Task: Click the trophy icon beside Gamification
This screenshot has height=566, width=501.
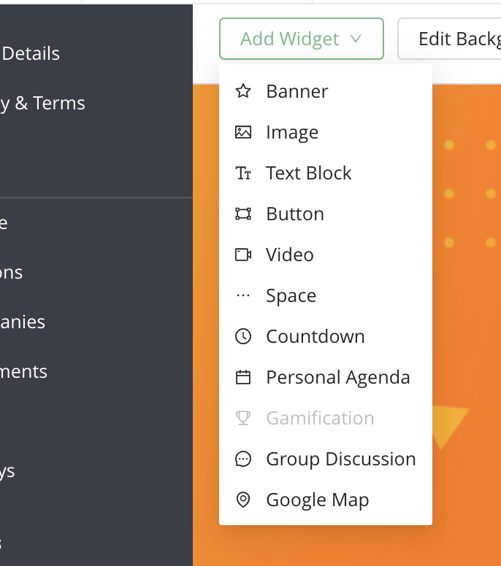Action: 243,418
